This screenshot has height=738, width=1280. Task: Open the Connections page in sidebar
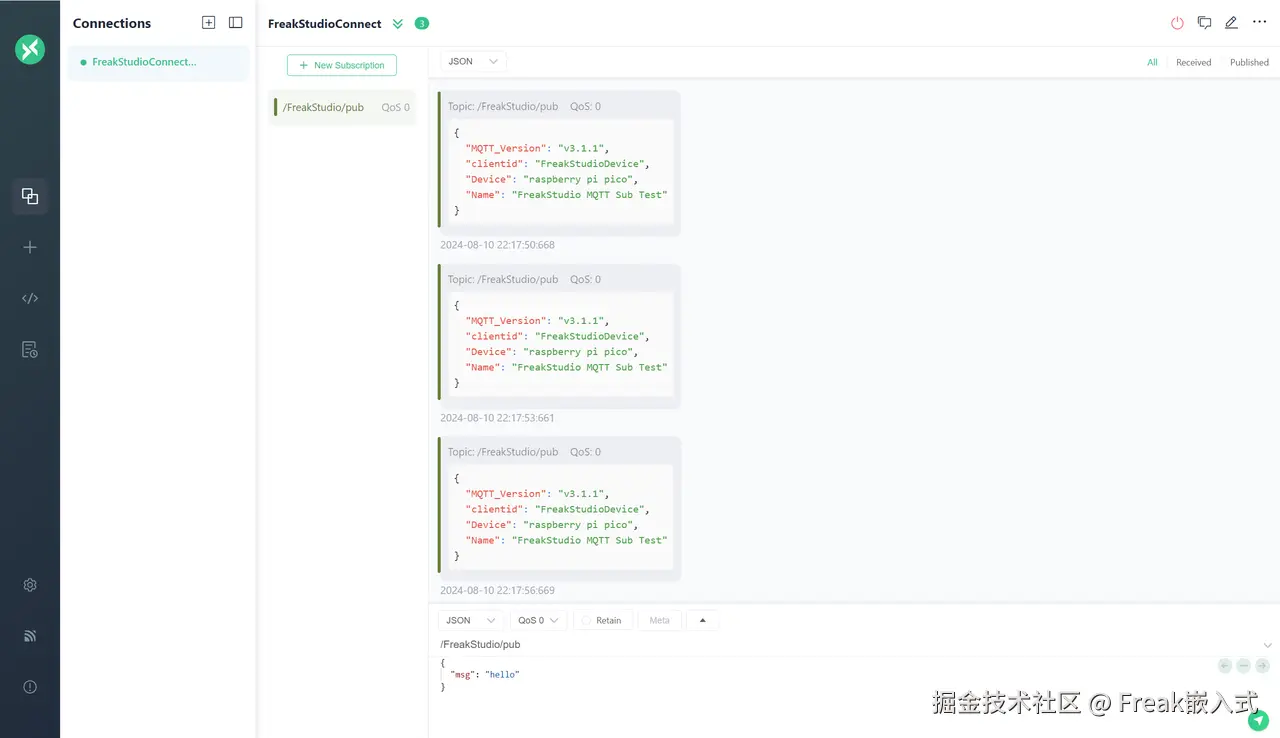coord(30,196)
